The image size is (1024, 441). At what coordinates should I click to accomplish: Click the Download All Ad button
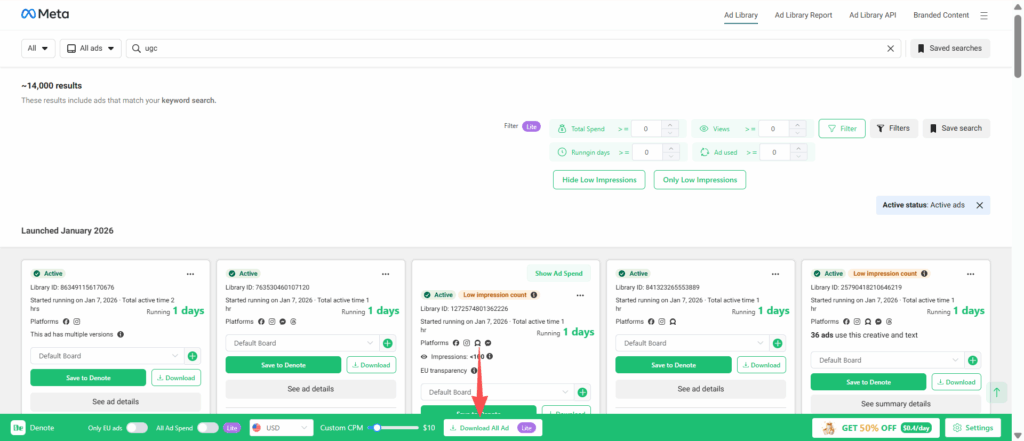click(492, 428)
